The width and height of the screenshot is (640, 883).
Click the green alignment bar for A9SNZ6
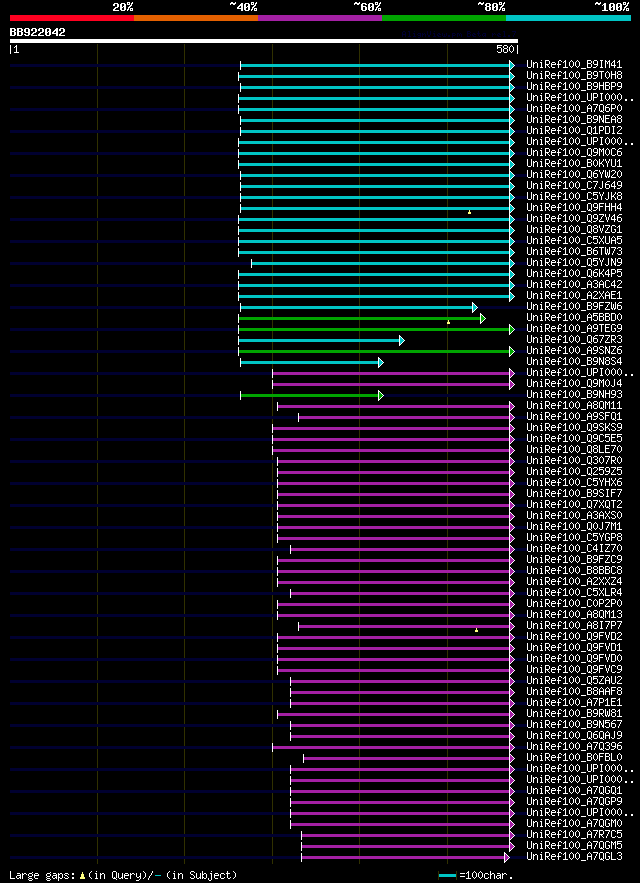[376, 351]
